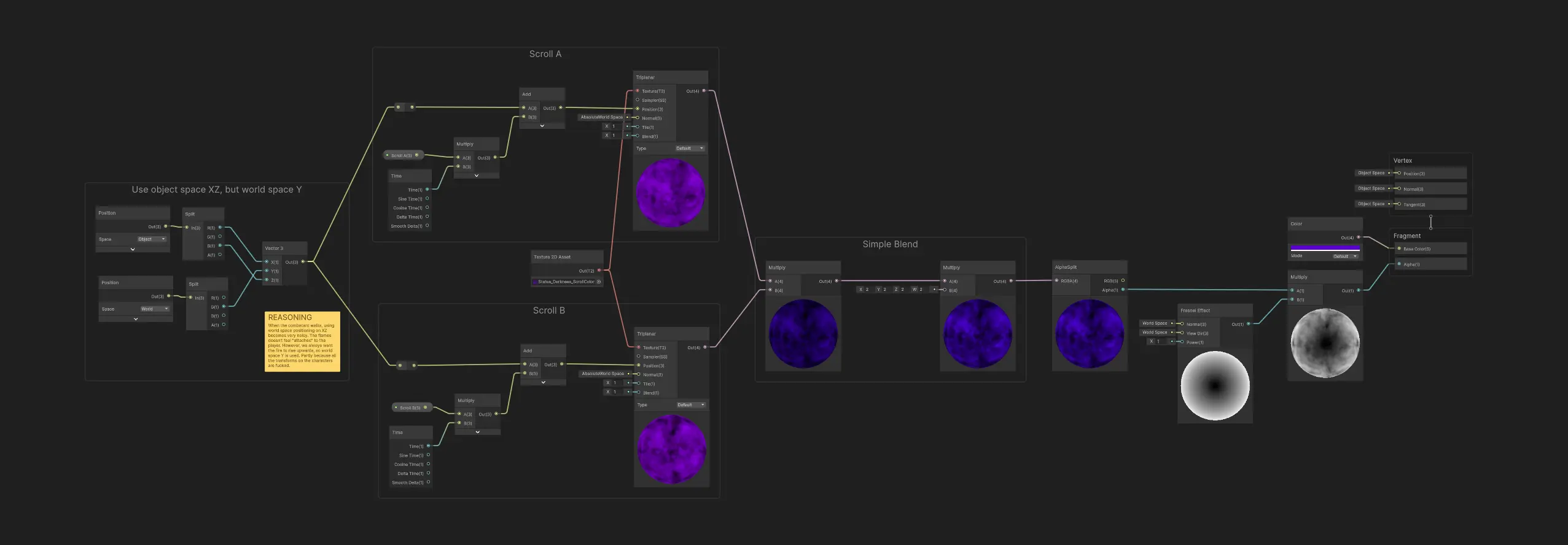Open Space dropdown set to Object

152,239
